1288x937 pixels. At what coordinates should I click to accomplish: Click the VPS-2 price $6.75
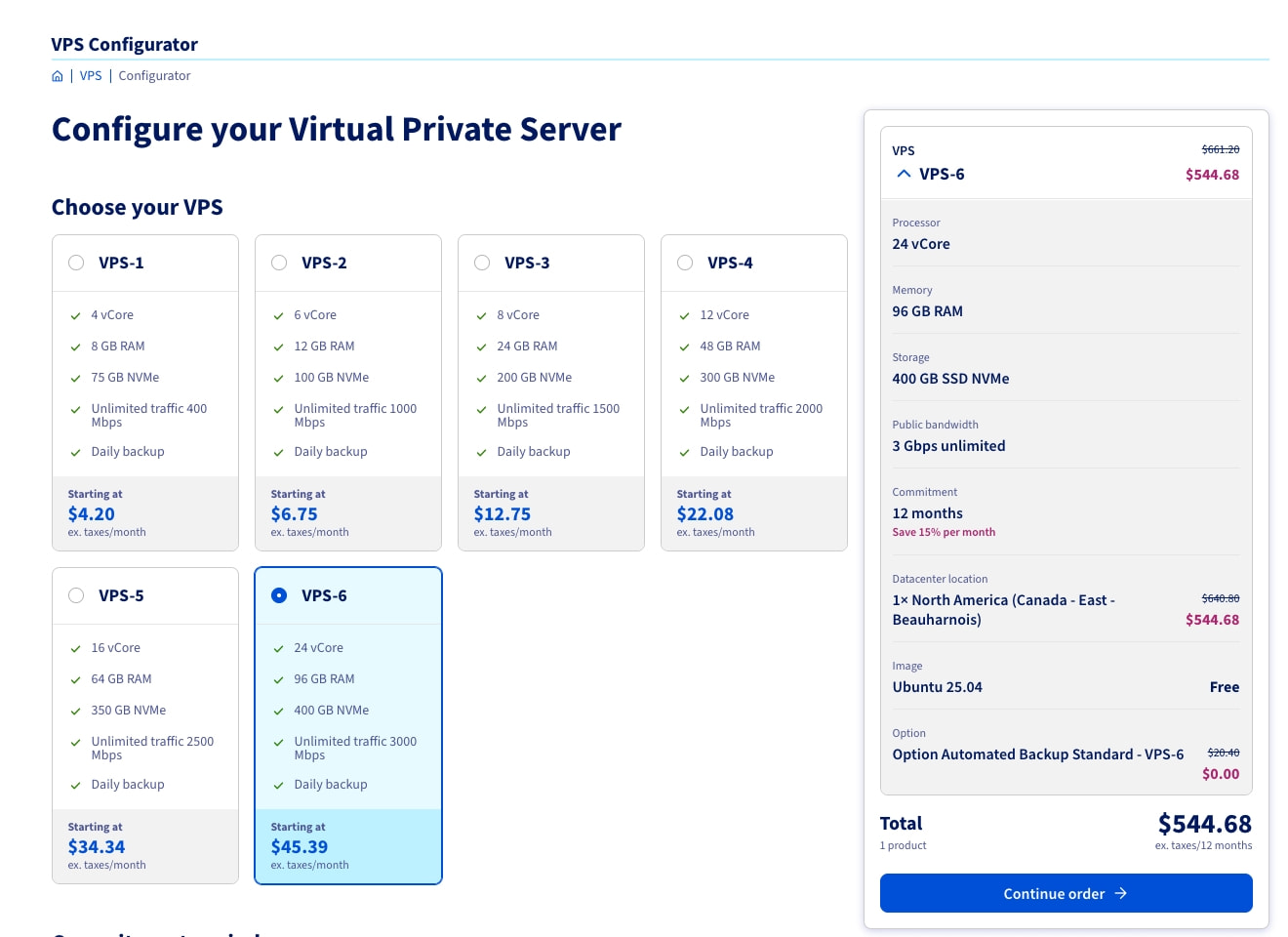[x=295, y=514]
